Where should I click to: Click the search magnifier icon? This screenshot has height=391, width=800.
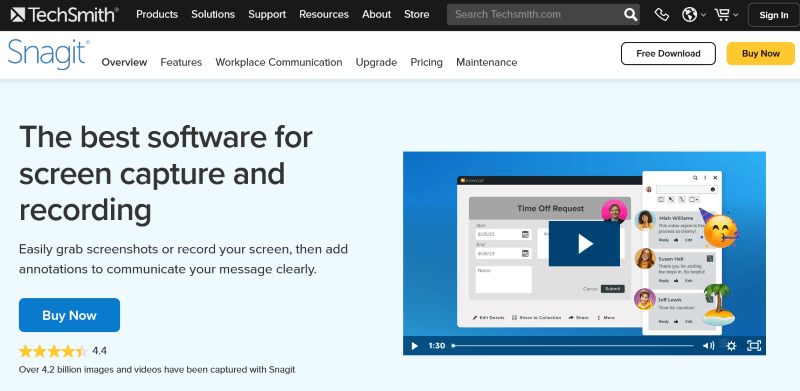[631, 14]
